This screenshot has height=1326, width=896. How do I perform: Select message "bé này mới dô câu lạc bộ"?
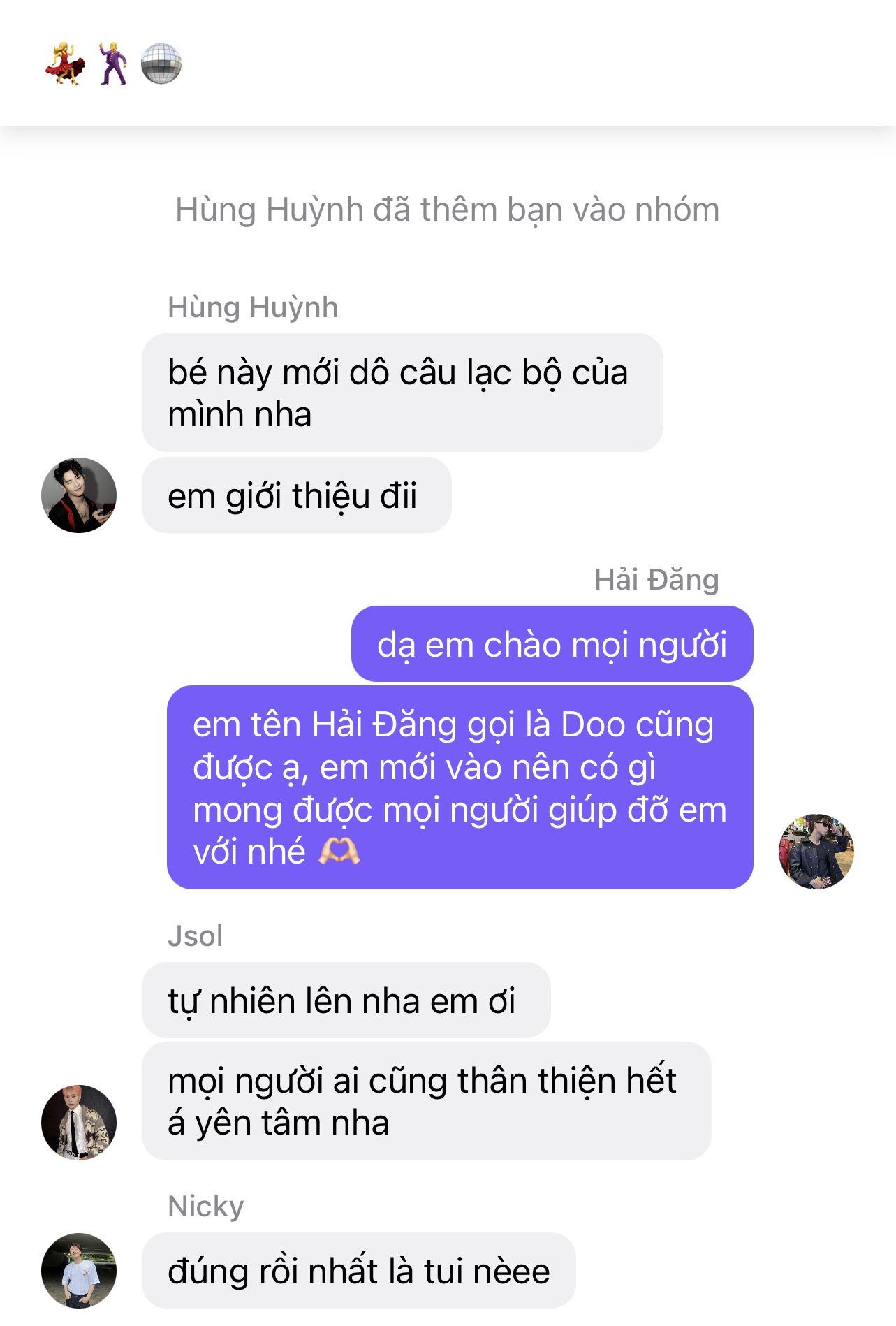point(402,393)
